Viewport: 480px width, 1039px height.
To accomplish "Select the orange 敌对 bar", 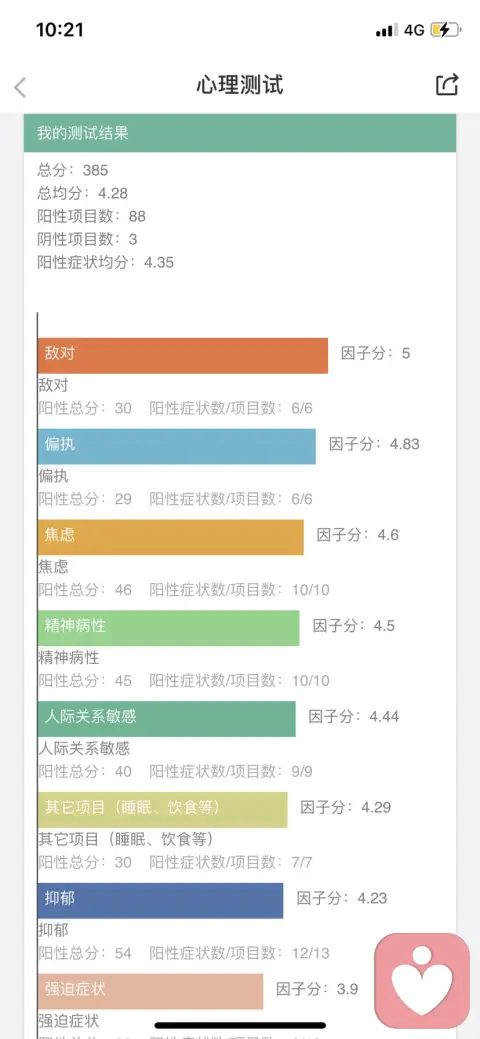I will (x=183, y=356).
